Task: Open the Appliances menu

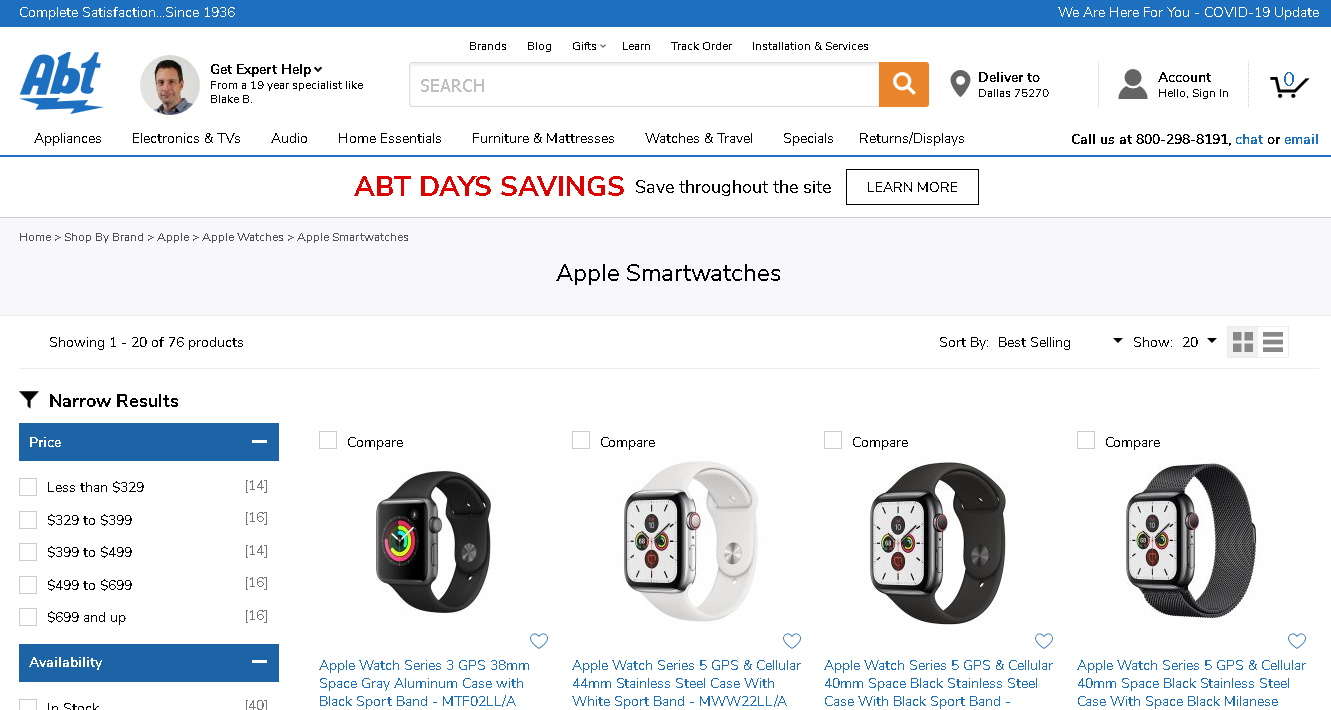Action: tap(68, 139)
